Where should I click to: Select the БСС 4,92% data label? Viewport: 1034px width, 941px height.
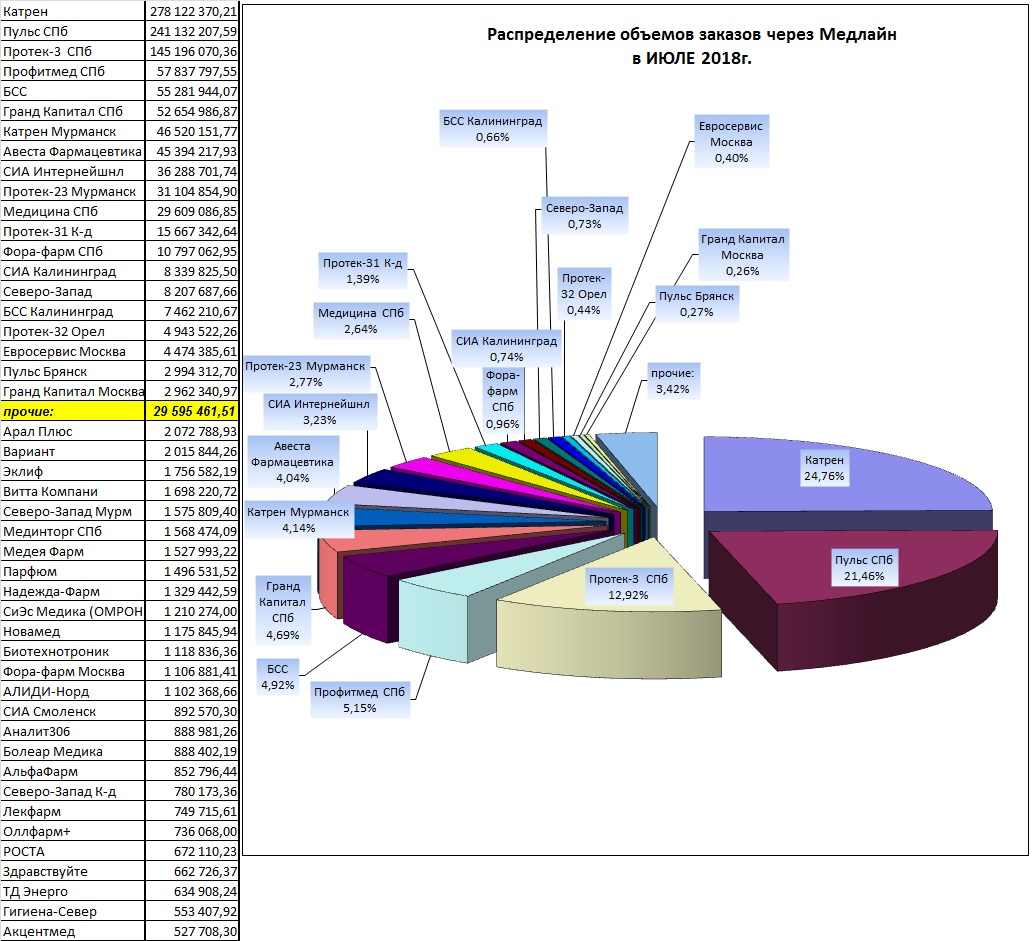click(x=278, y=677)
